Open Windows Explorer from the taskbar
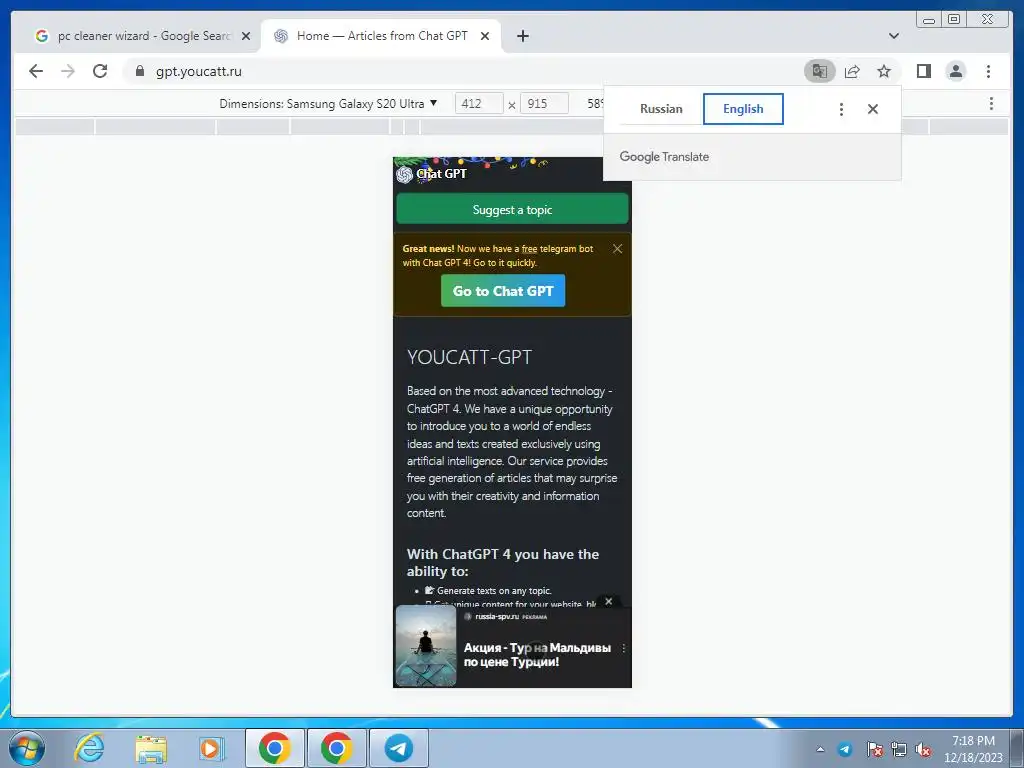1024x768 pixels. (151, 748)
